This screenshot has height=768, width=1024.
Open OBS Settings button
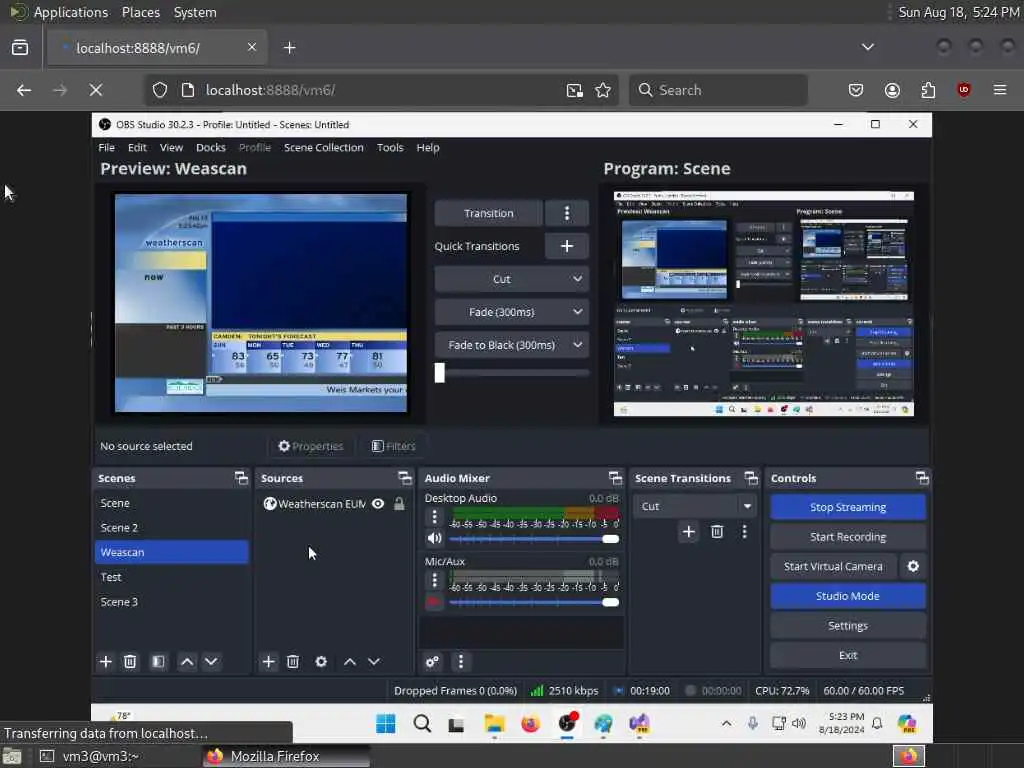coord(848,626)
